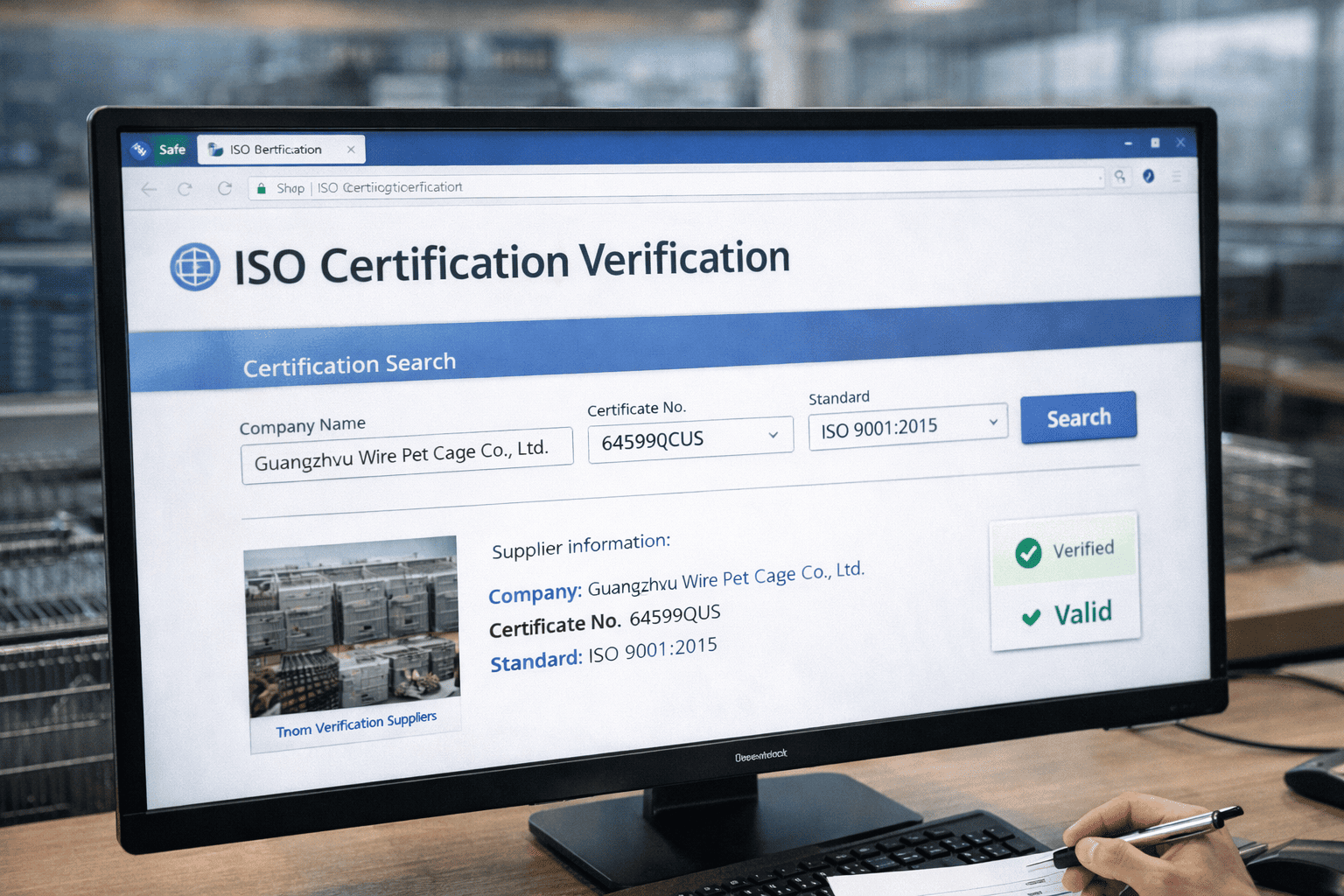Click the green padlock in the address bar
This screenshot has width=1344, height=896.
click(261, 187)
